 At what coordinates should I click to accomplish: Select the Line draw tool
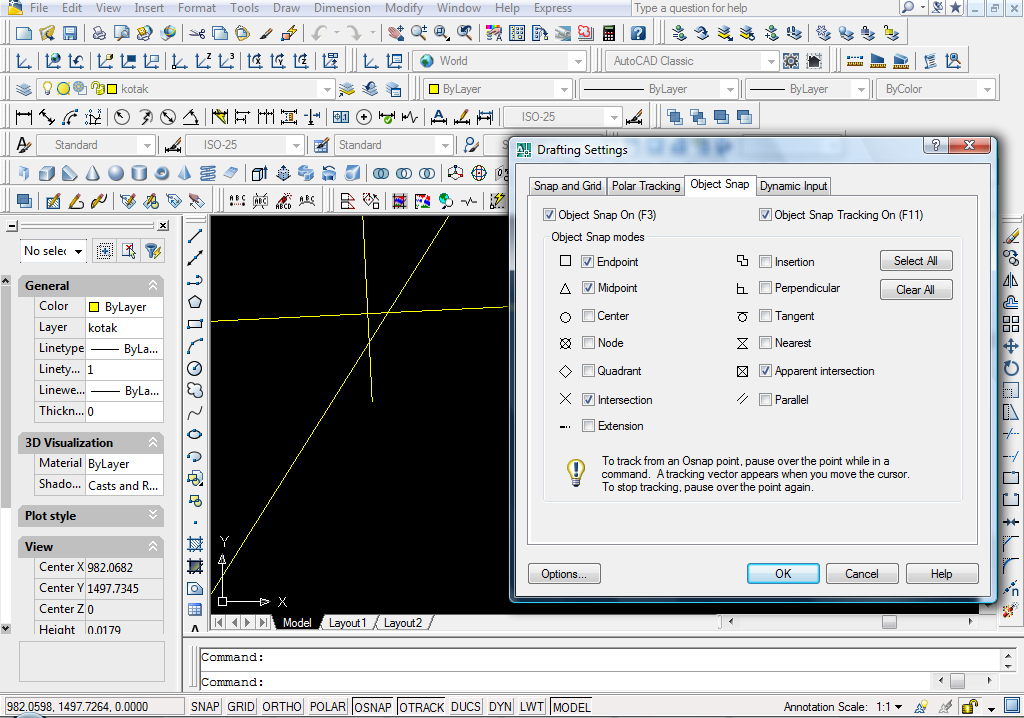tap(195, 236)
